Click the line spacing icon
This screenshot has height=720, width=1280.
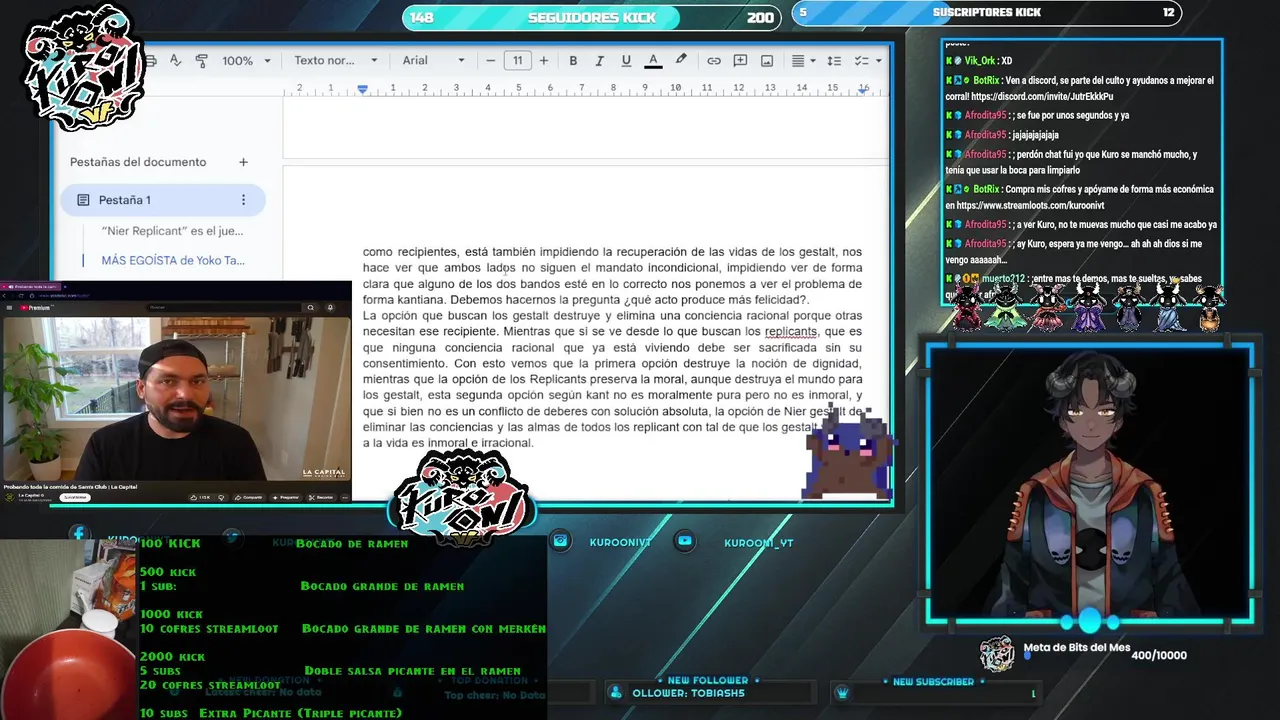point(834,61)
